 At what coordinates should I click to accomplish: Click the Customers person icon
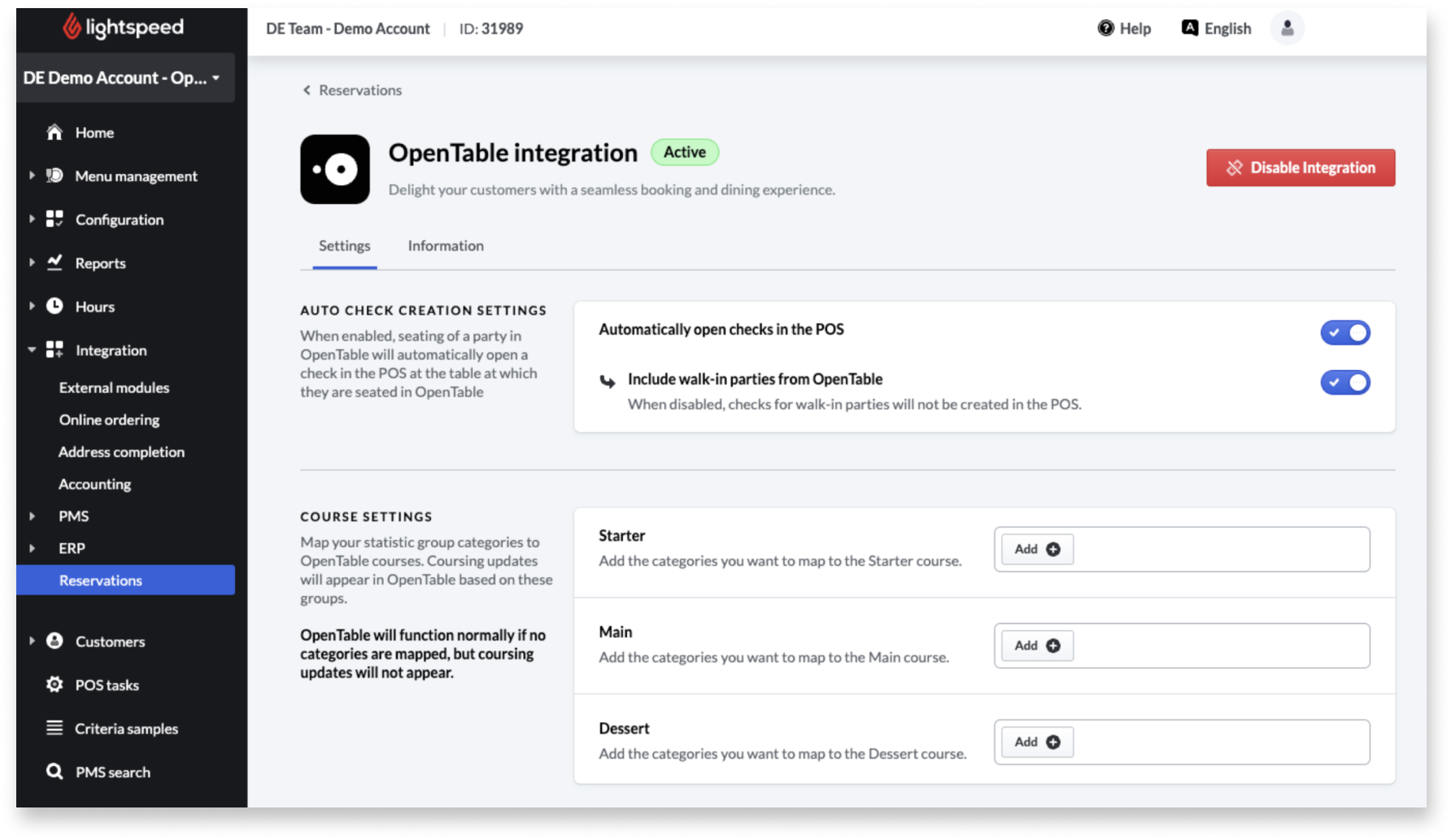click(x=54, y=641)
